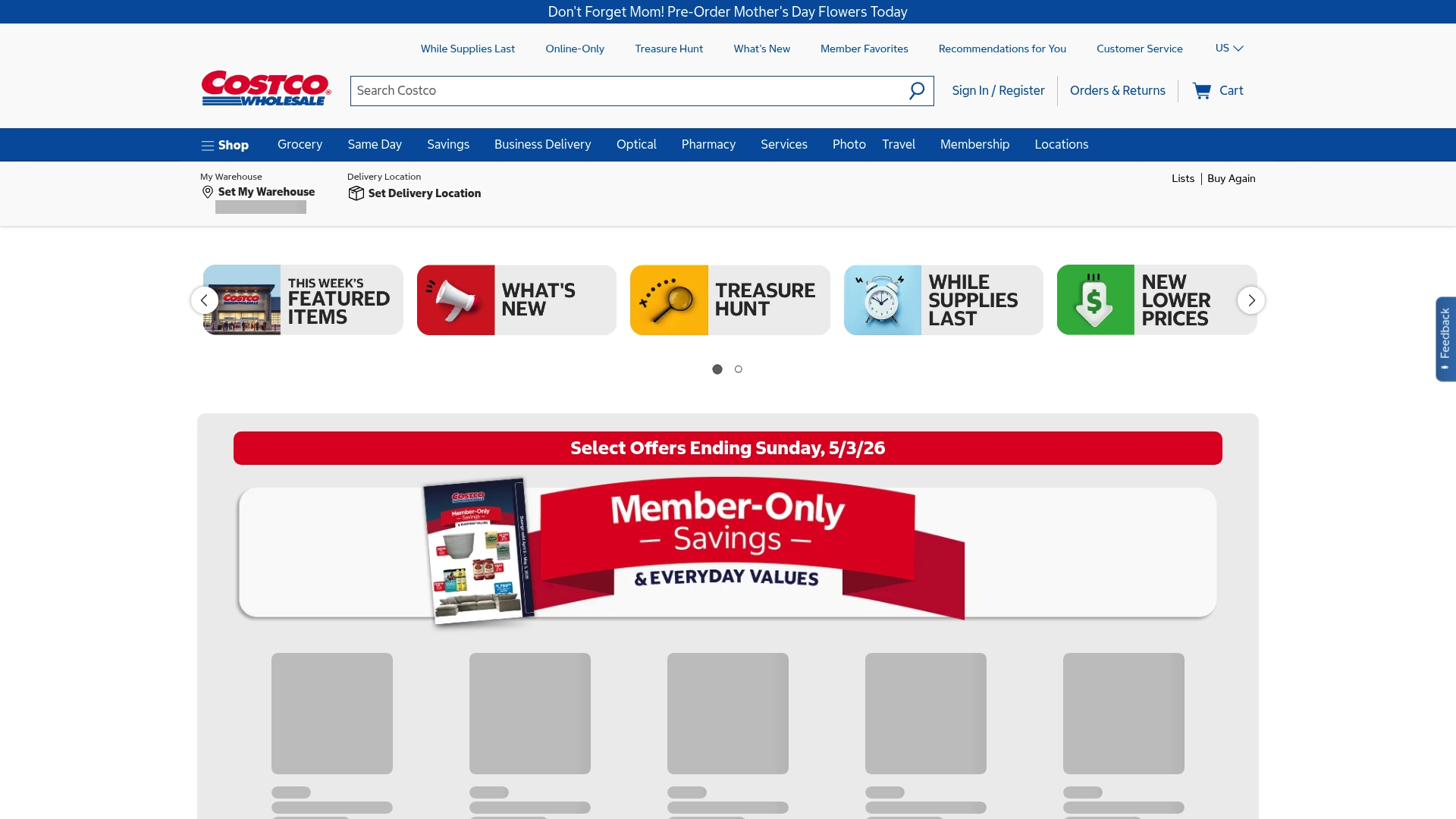The width and height of the screenshot is (1456, 819).
Task: Click Member Favorites link
Action: click(864, 49)
